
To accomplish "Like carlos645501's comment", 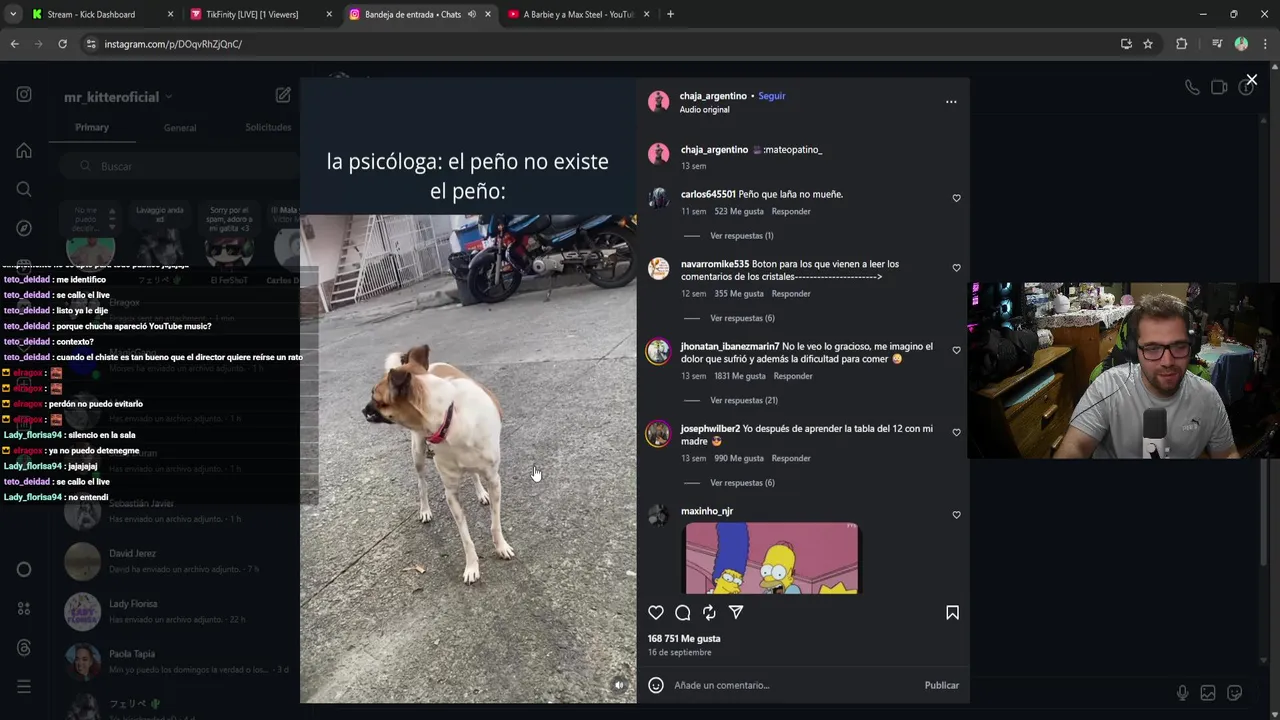I will (x=956, y=198).
